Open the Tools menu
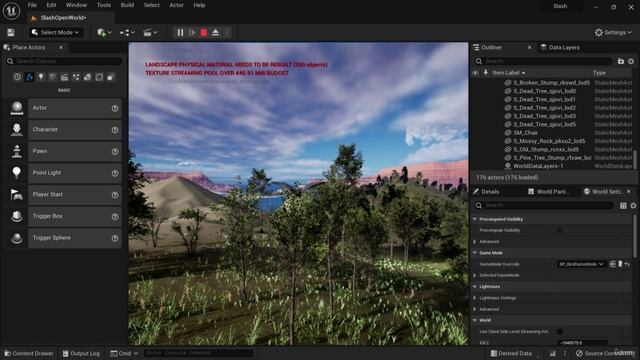640x360 pixels. pyautogui.click(x=104, y=5)
